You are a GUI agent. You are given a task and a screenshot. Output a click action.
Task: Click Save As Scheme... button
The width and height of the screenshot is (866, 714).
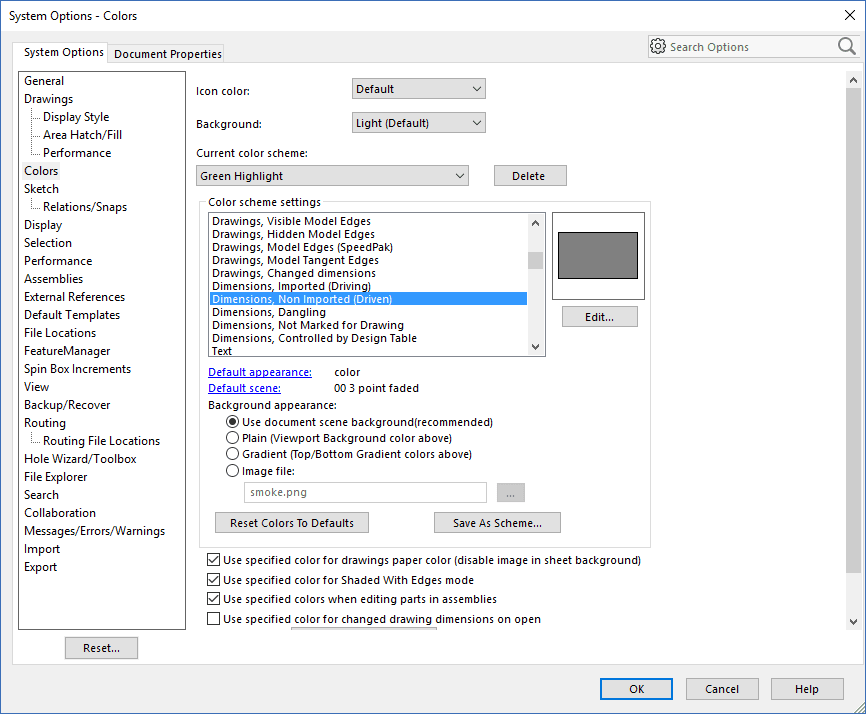pyautogui.click(x=497, y=523)
